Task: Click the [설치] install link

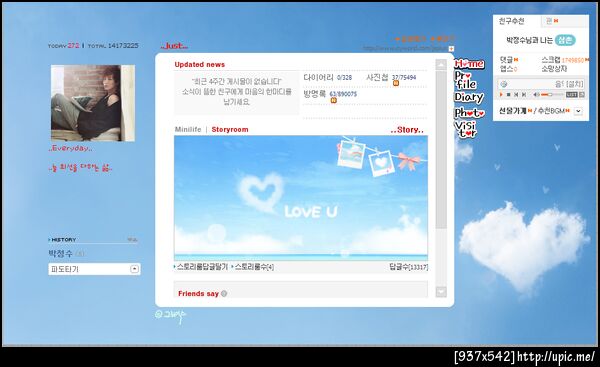Action: pyautogui.click(x=575, y=84)
